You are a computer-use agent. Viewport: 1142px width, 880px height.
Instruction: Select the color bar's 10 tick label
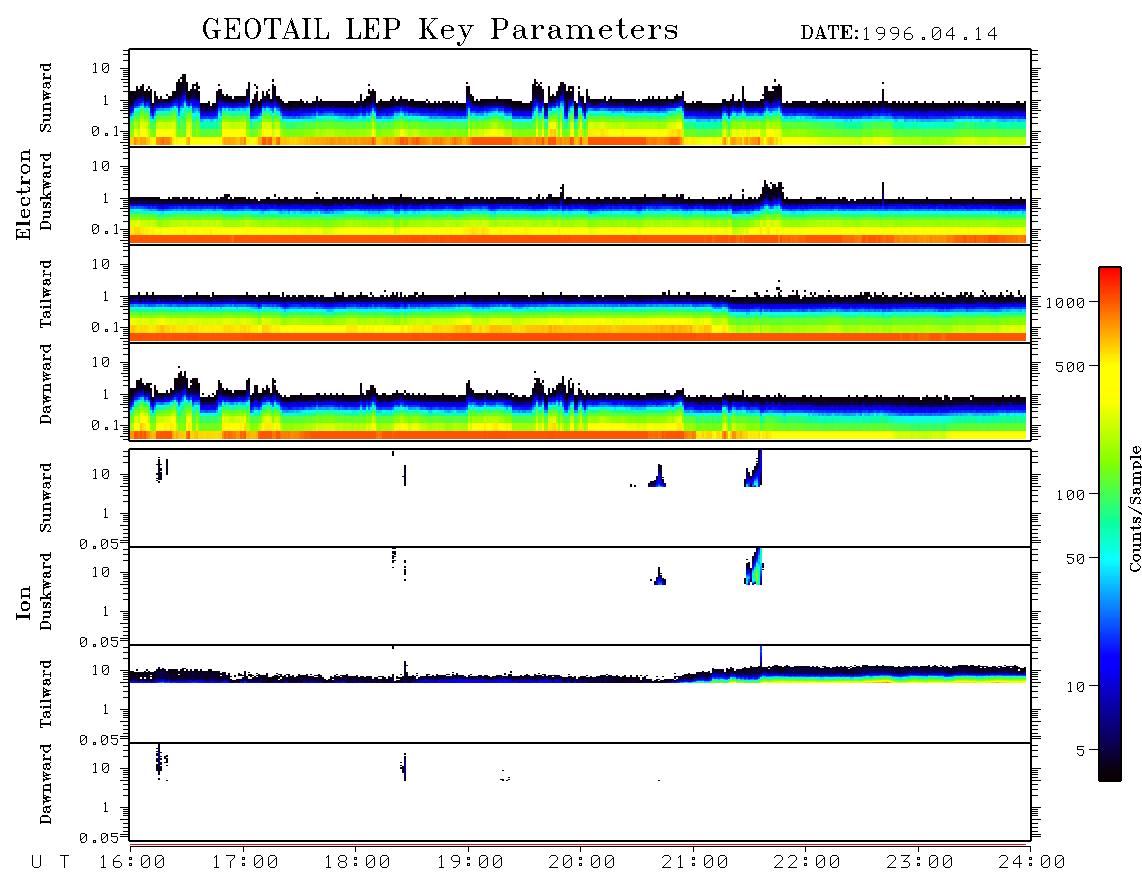point(1076,687)
